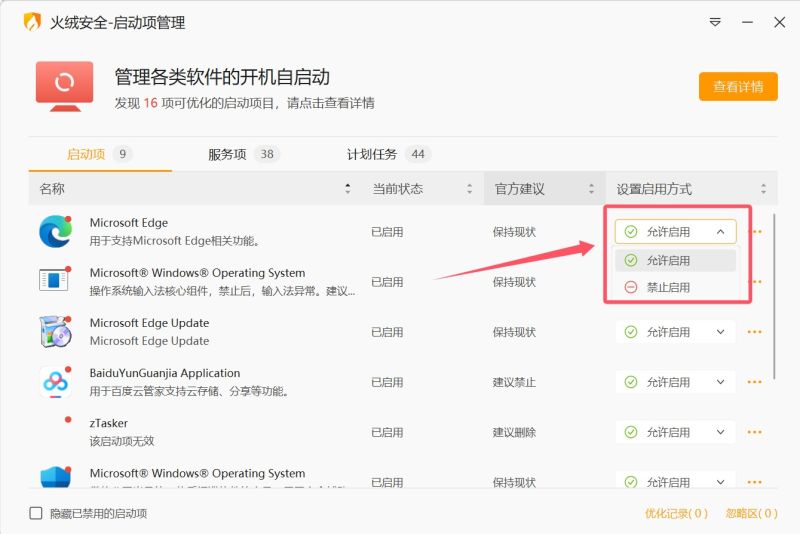The height and width of the screenshot is (534, 800).
Task: Click 用于百度云管家支持云存储 description text
Action: [x=190, y=391]
